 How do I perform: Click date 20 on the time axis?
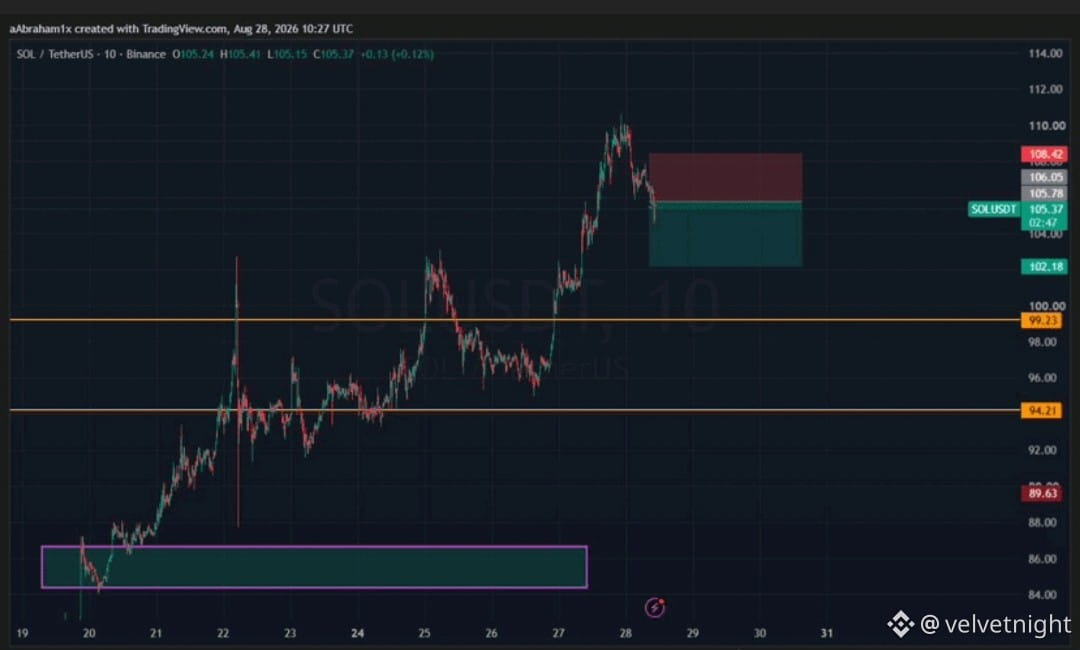point(89,633)
